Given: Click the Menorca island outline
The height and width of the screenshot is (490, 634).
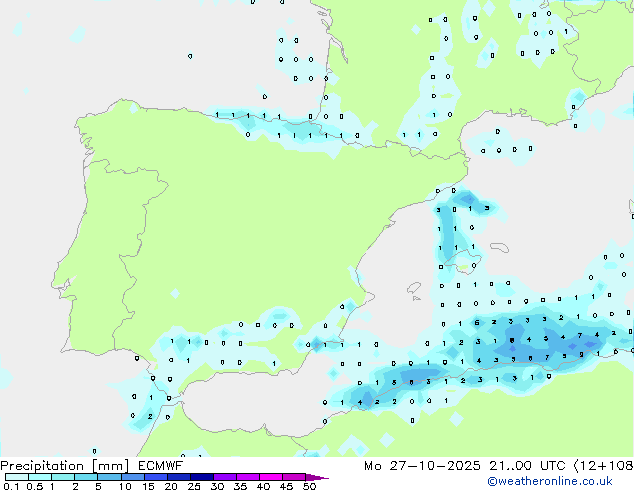Looking at the screenshot, I should coord(499,247).
